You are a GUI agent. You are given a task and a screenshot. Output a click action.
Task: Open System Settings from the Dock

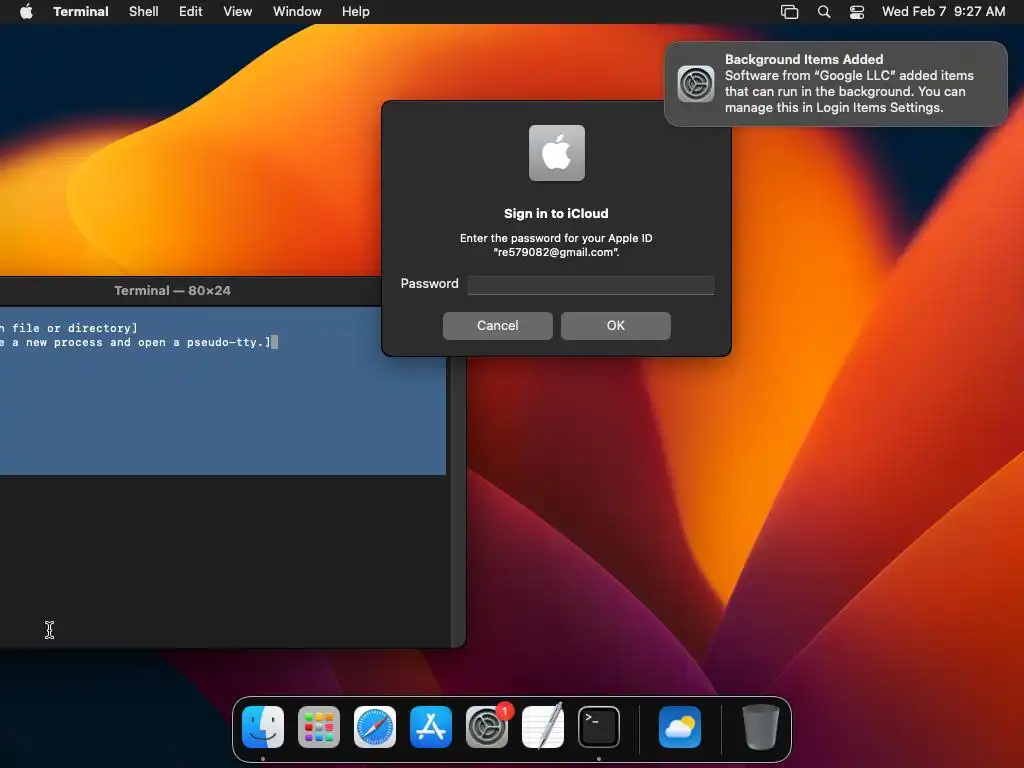point(487,727)
